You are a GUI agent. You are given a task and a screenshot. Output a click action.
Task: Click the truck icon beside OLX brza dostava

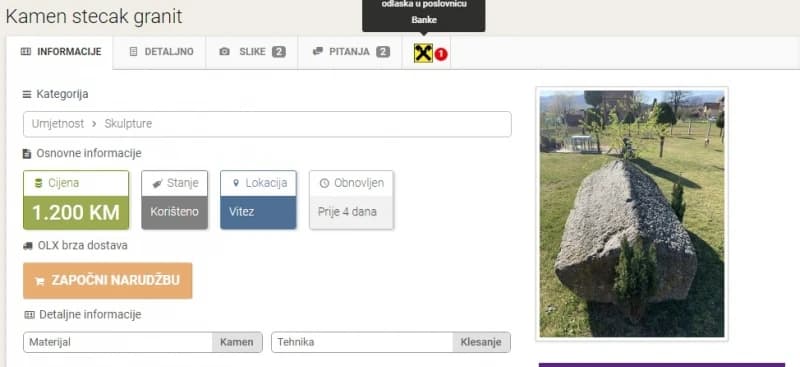tap(28, 246)
